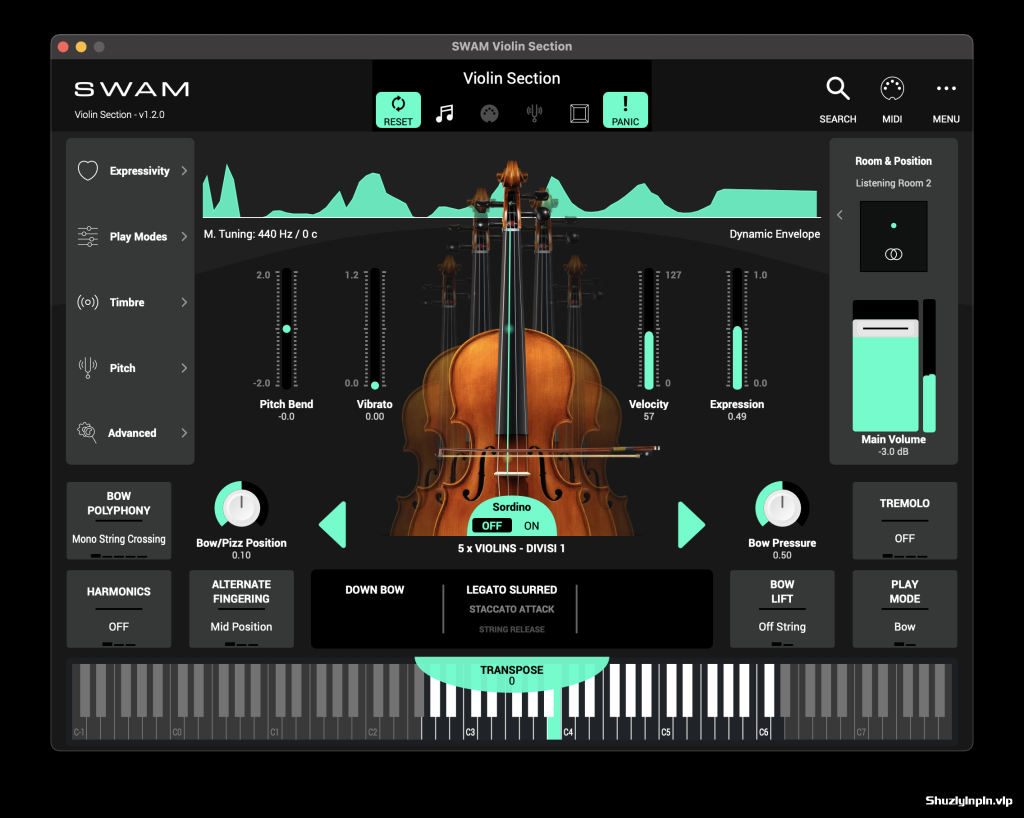Screen dimensions: 1024x818
Task: Expand Expressivity with its chevron
Action: (184, 170)
